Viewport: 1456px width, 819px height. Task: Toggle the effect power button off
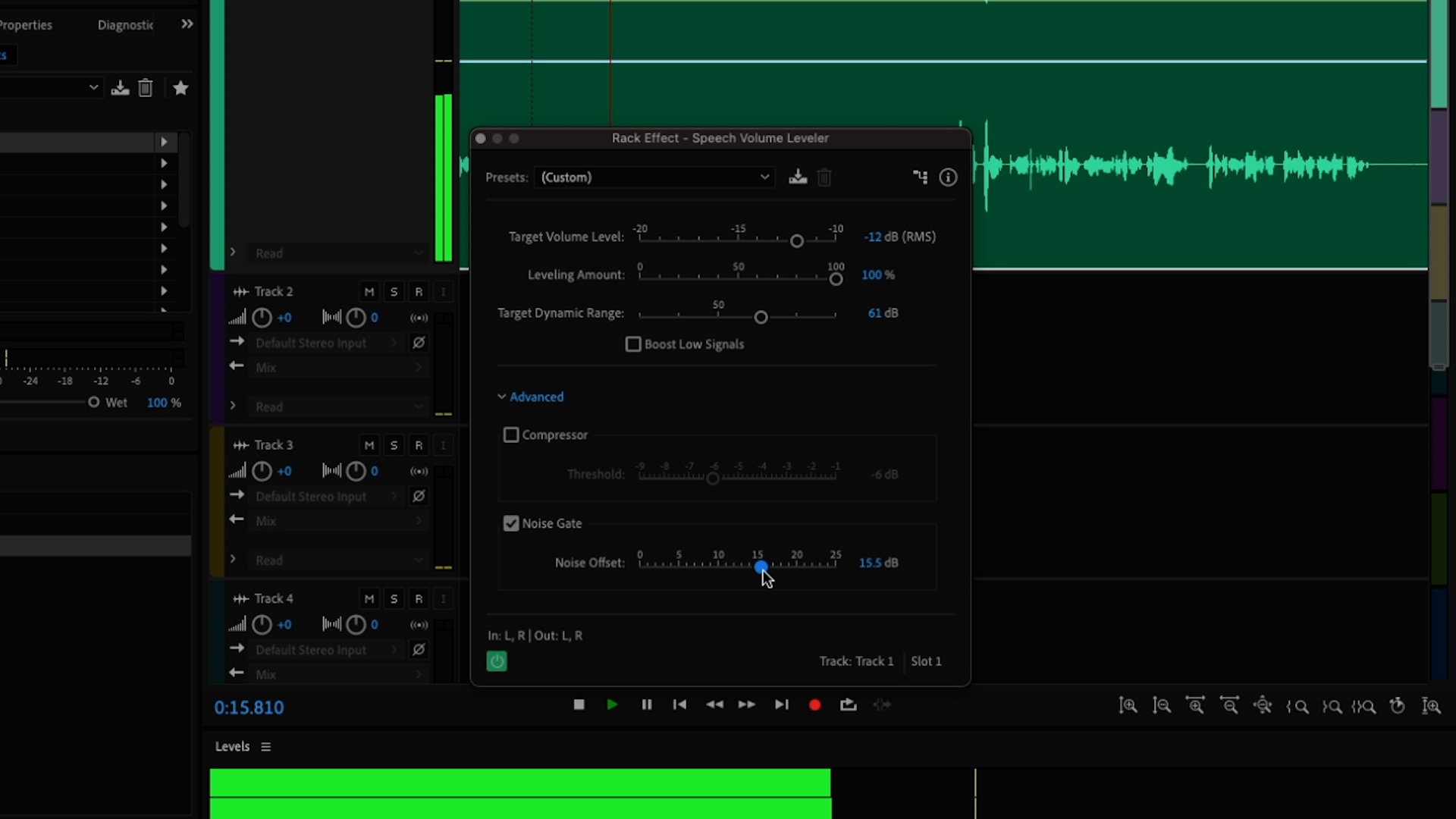coord(496,661)
